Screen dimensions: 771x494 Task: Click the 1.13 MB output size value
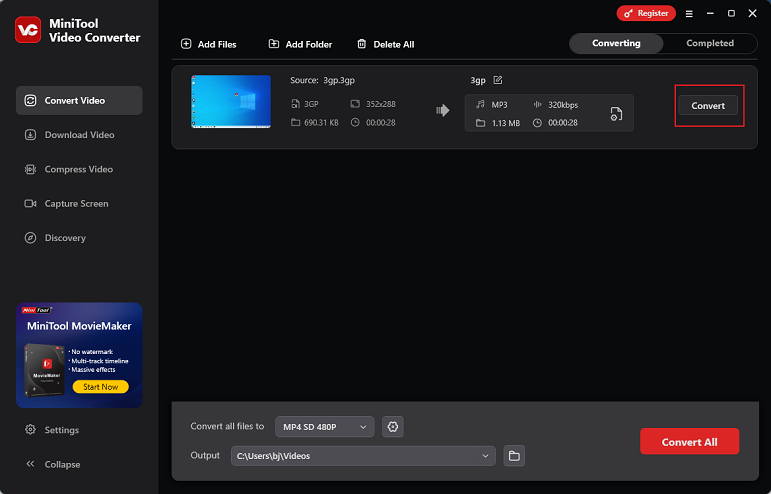(x=505, y=123)
